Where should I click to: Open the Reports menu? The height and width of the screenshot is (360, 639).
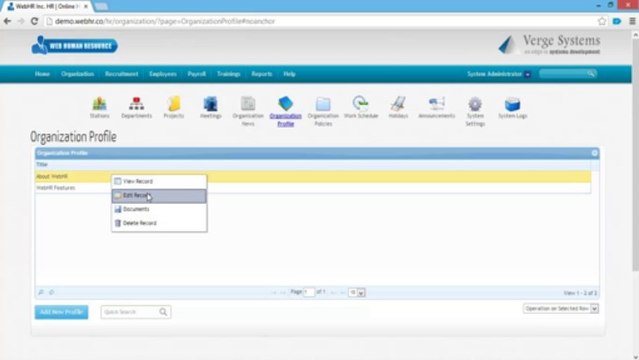[262, 74]
